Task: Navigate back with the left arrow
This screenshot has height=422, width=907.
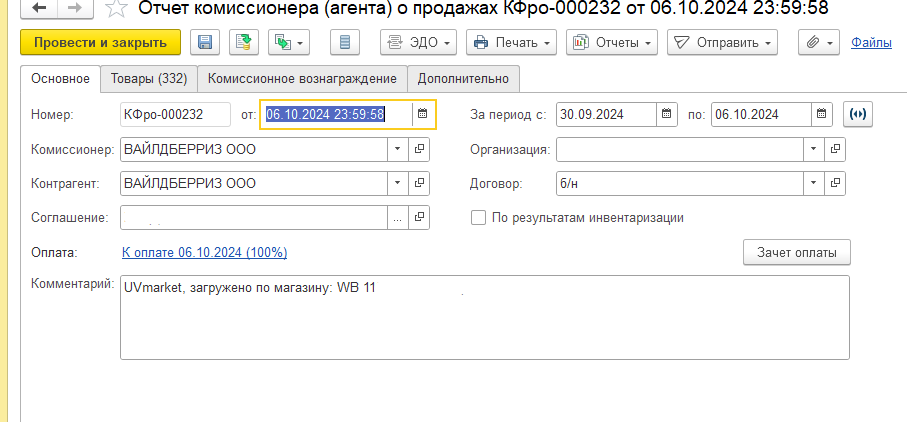Action: (x=39, y=8)
